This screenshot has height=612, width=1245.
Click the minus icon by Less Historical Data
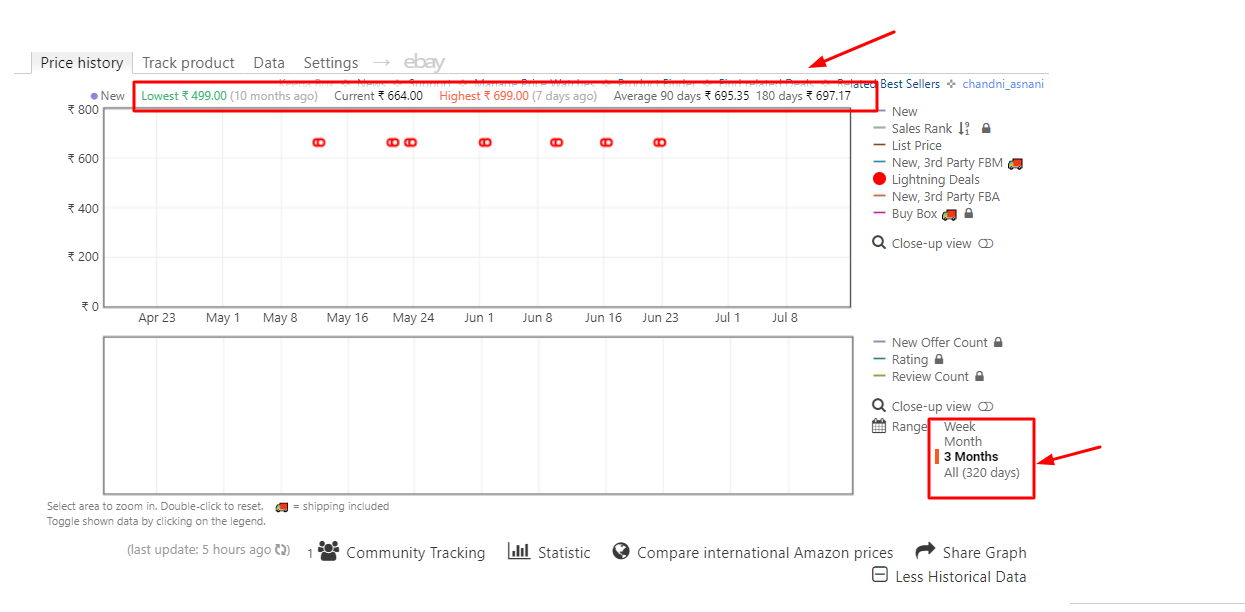click(880, 575)
